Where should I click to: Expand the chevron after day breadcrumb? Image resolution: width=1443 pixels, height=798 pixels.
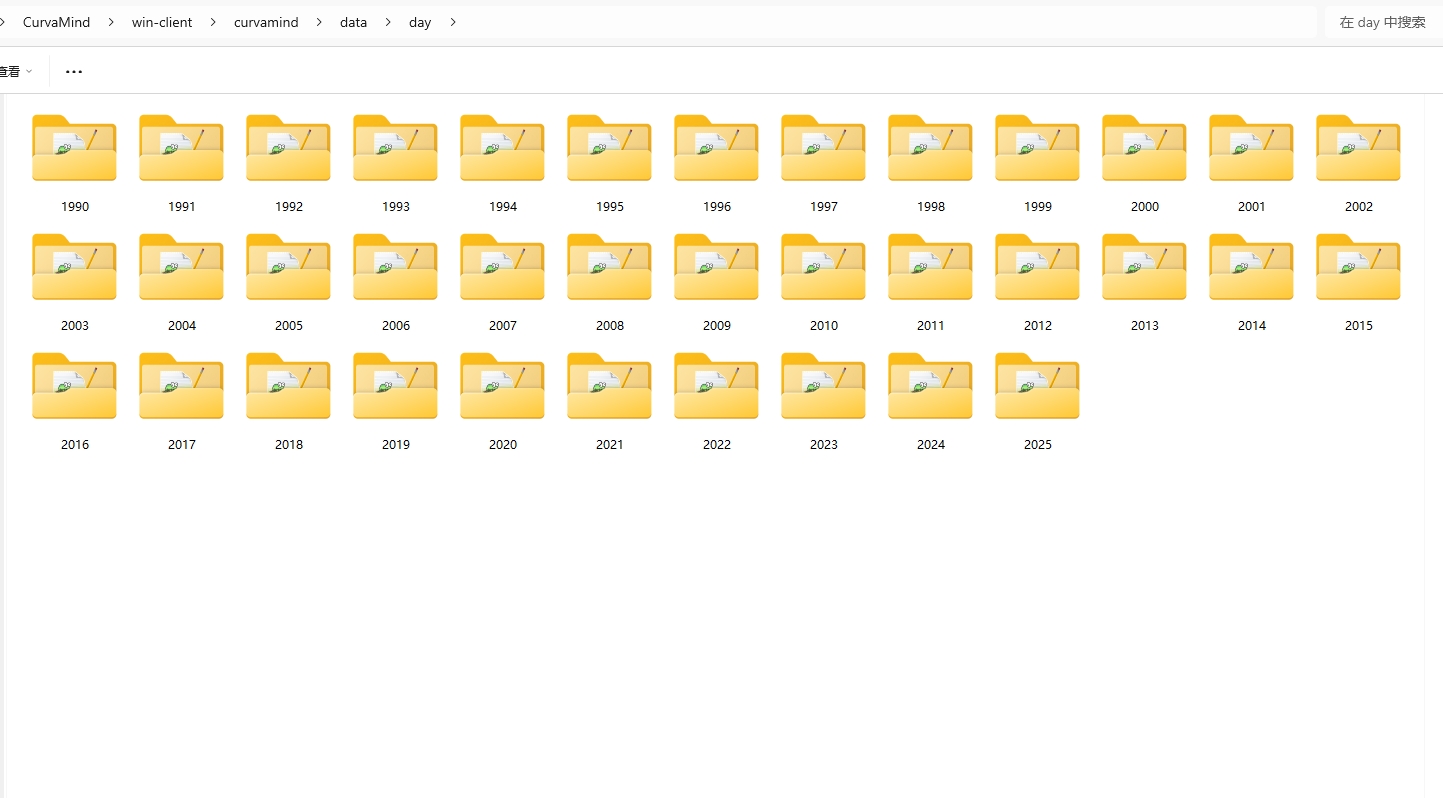click(453, 22)
